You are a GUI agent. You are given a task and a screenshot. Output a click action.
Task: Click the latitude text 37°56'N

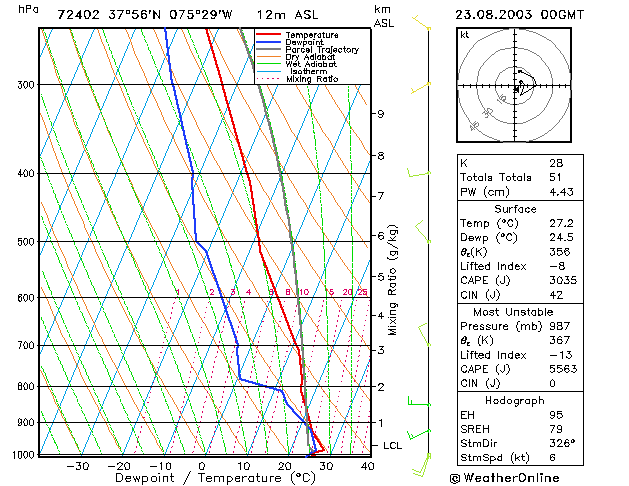point(134,15)
